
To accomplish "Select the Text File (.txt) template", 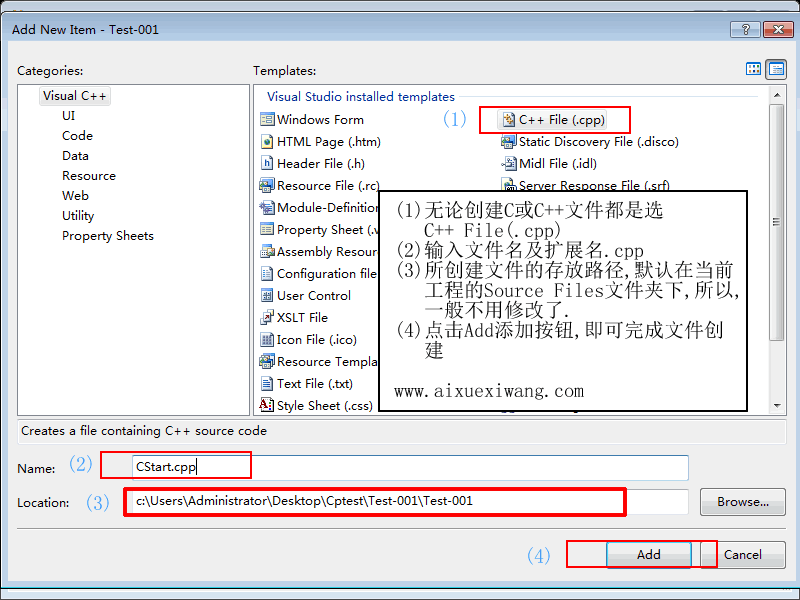I will click(x=314, y=384).
